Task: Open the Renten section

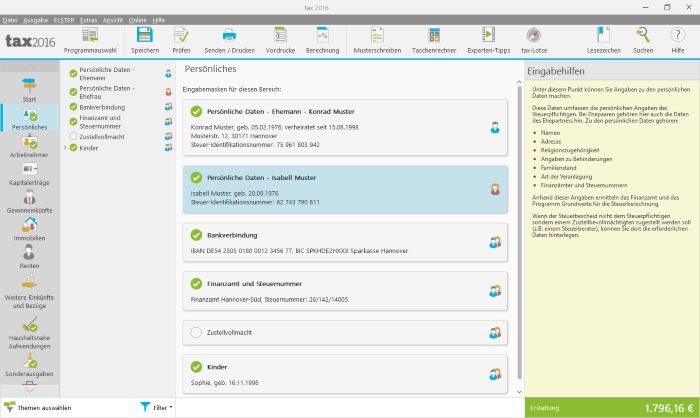Action: coord(29,257)
